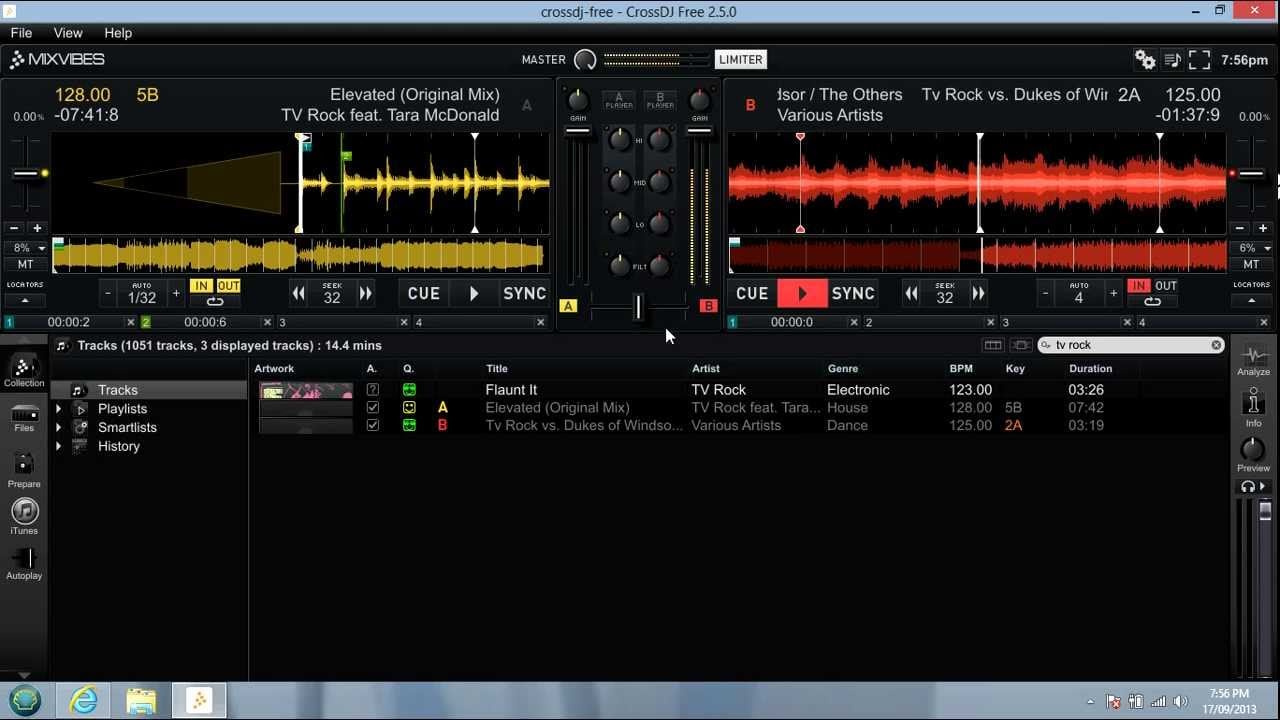The width and height of the screenshot is (1280, 720).
Task: Switch browser to artwork view icon
Action: tap(1020, 345)
